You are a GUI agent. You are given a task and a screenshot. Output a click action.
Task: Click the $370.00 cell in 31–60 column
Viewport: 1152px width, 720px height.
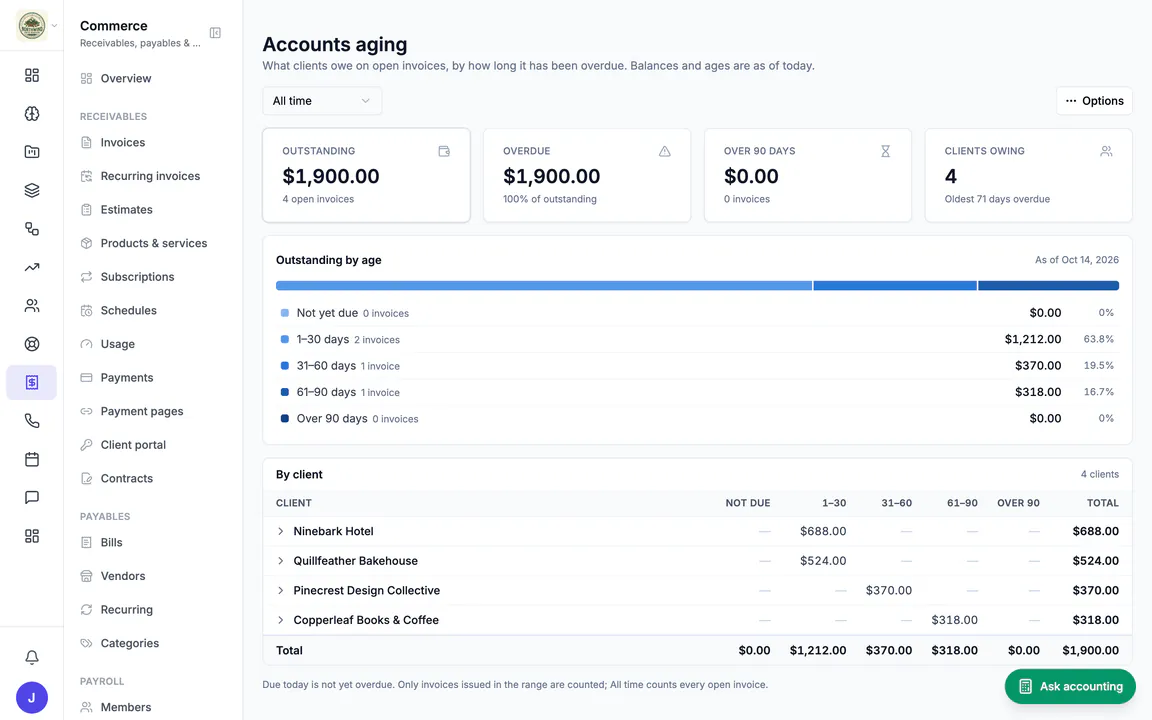pyautogui.click(x=888, y=590)
